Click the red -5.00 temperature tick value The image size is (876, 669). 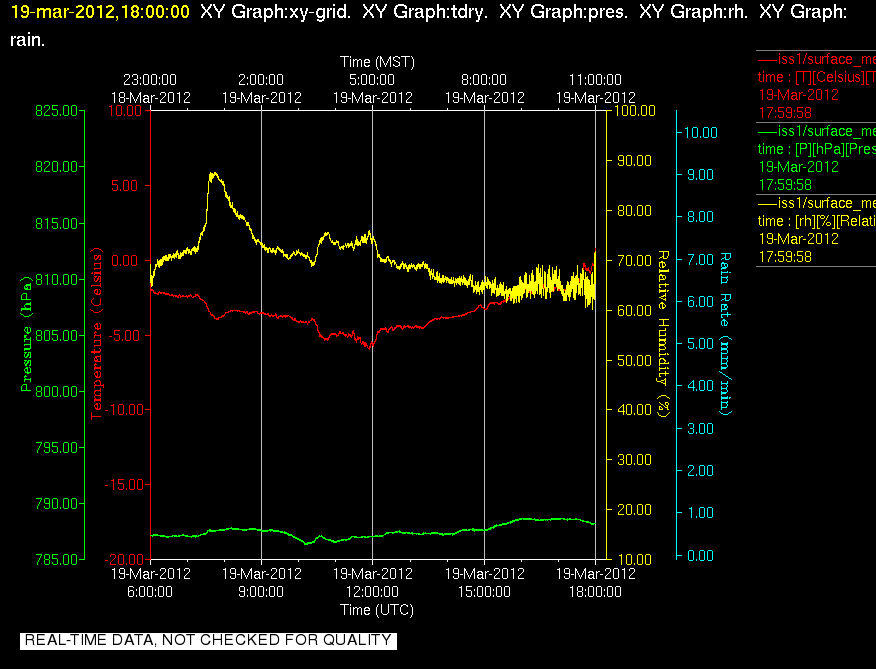point(124,335)
